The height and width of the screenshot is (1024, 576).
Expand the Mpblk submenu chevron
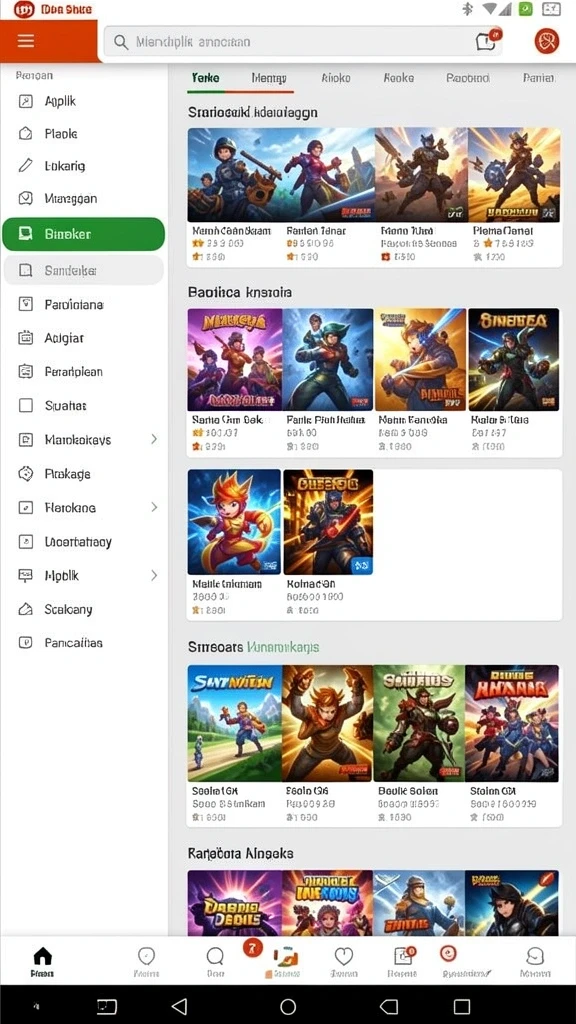pyautogui.click(x=154, y=575)
